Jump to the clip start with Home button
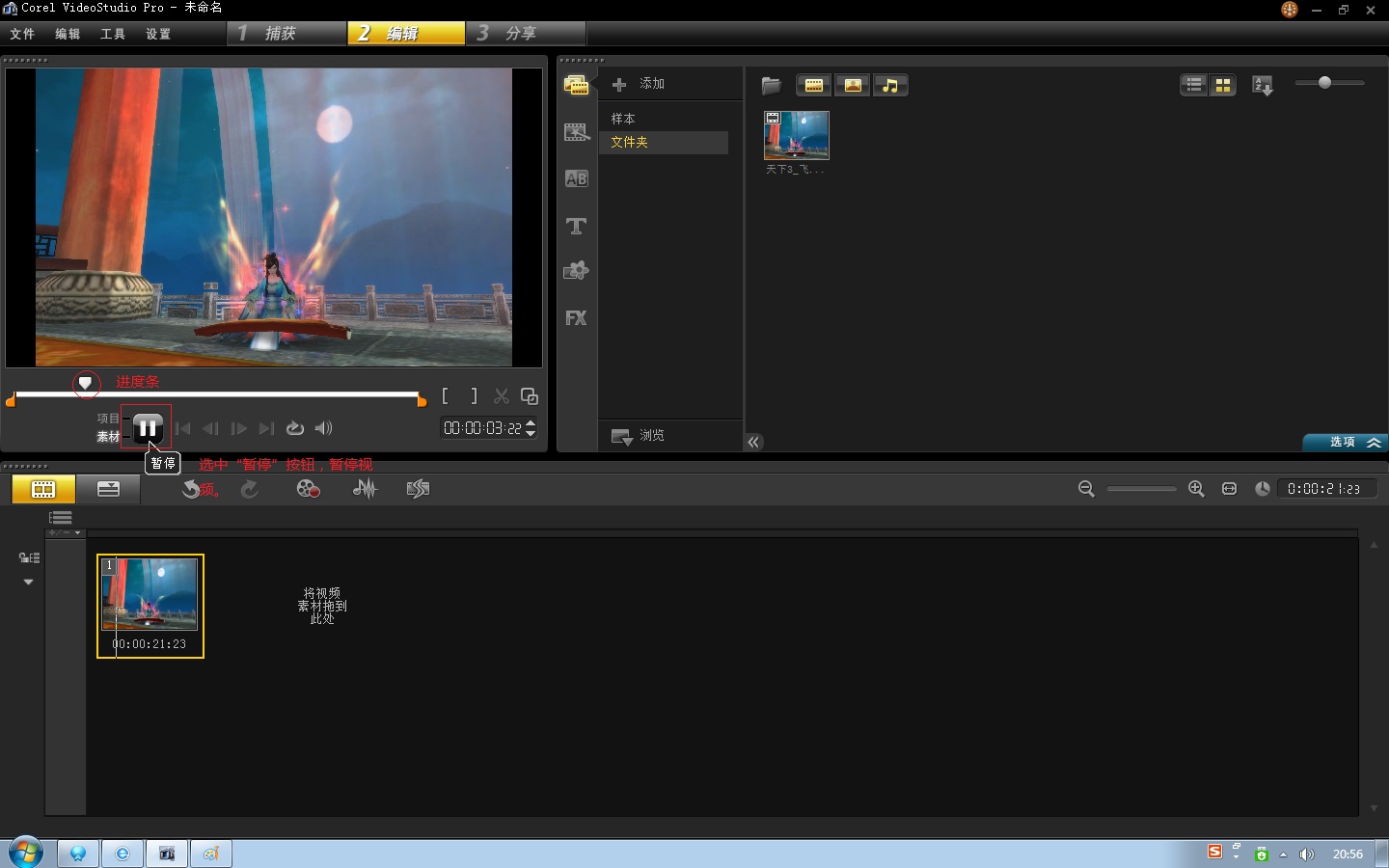This screenshot has width=1389, height=868. pyautogui.click(x=184, y=428)
